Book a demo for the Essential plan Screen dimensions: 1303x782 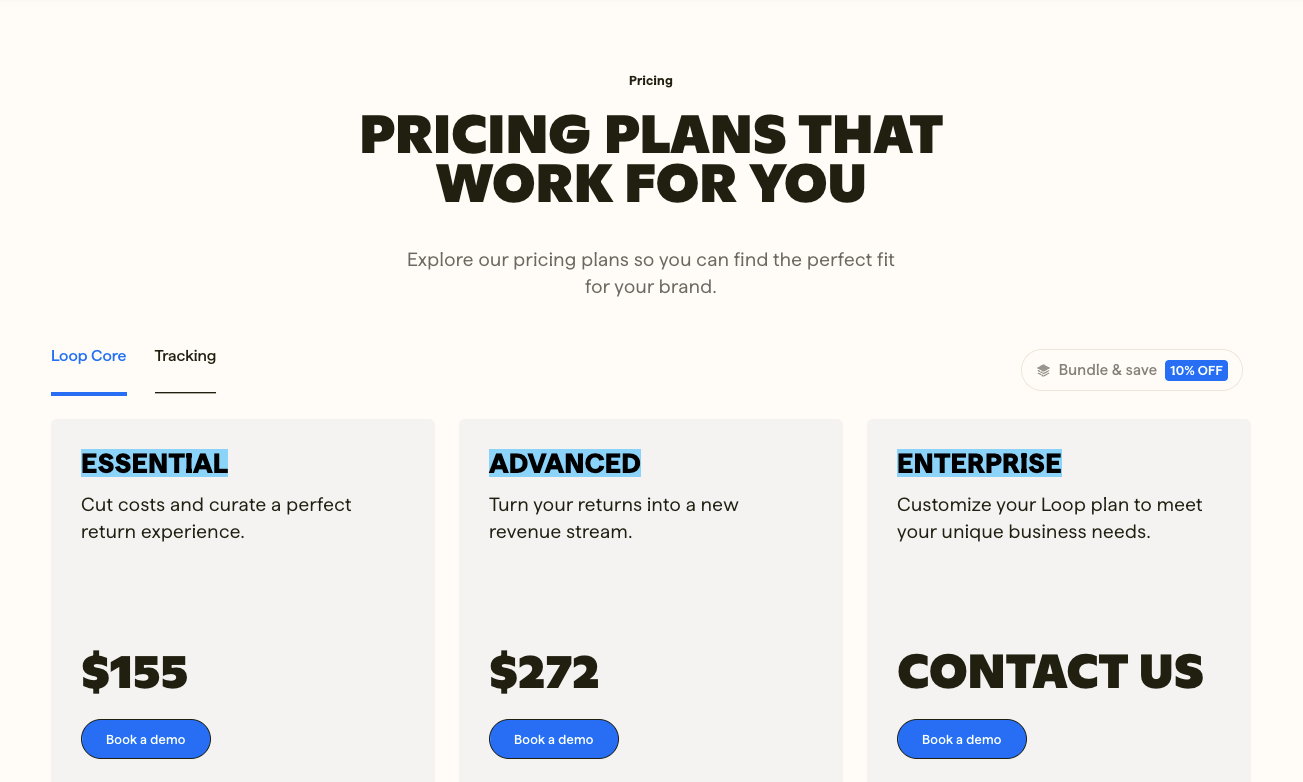pos(146,739)
